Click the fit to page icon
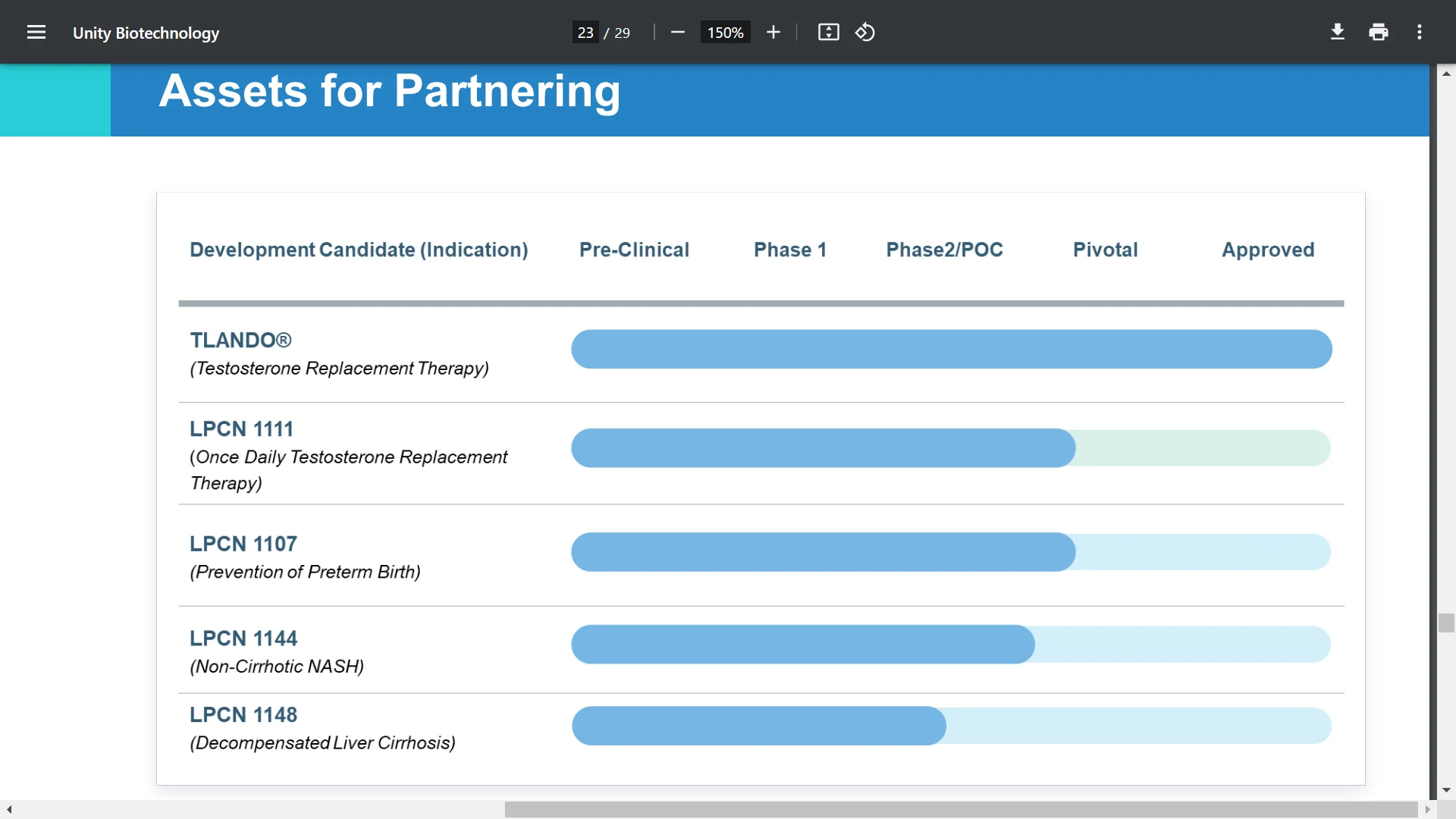Image resolution: width=1456 pixels, height=819 pixels. tap(828, 33)
